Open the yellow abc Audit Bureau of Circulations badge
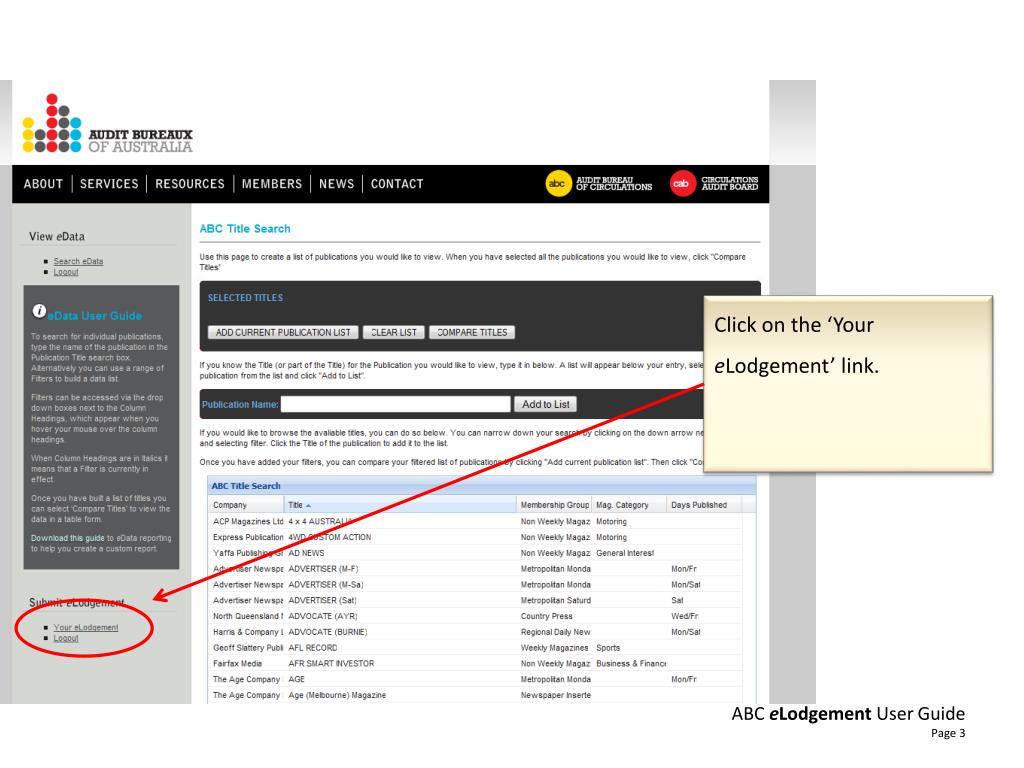The width and height of the screenshot is (1024, 768). tap(599, 184)
